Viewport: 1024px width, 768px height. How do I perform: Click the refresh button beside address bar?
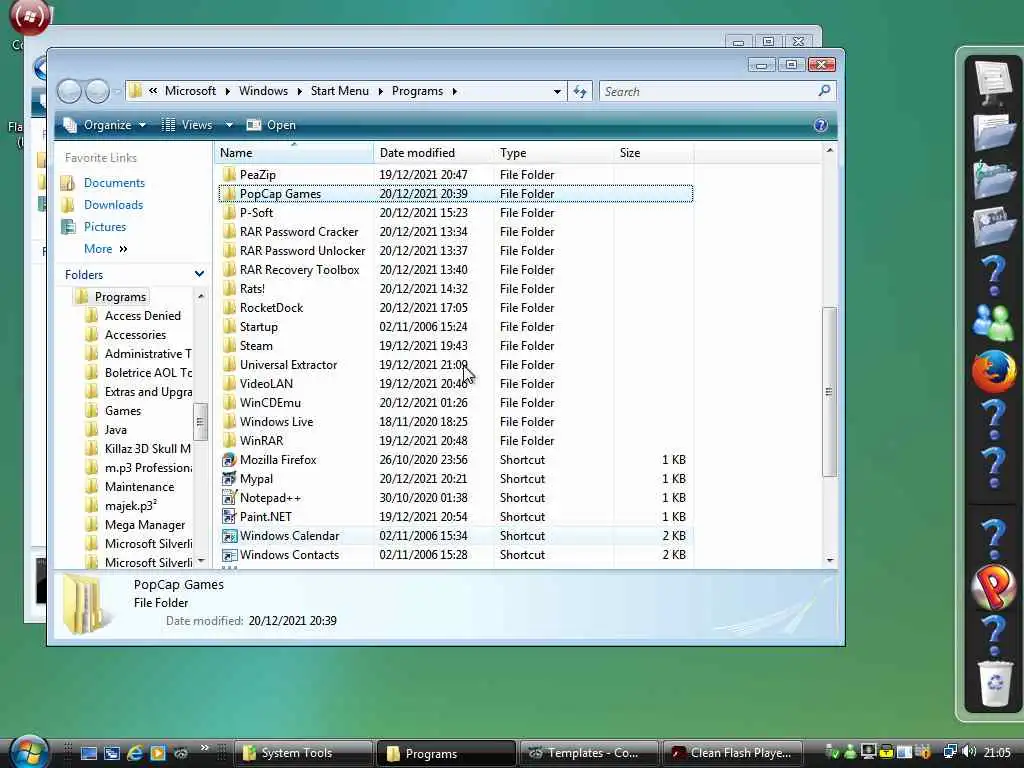580,91
